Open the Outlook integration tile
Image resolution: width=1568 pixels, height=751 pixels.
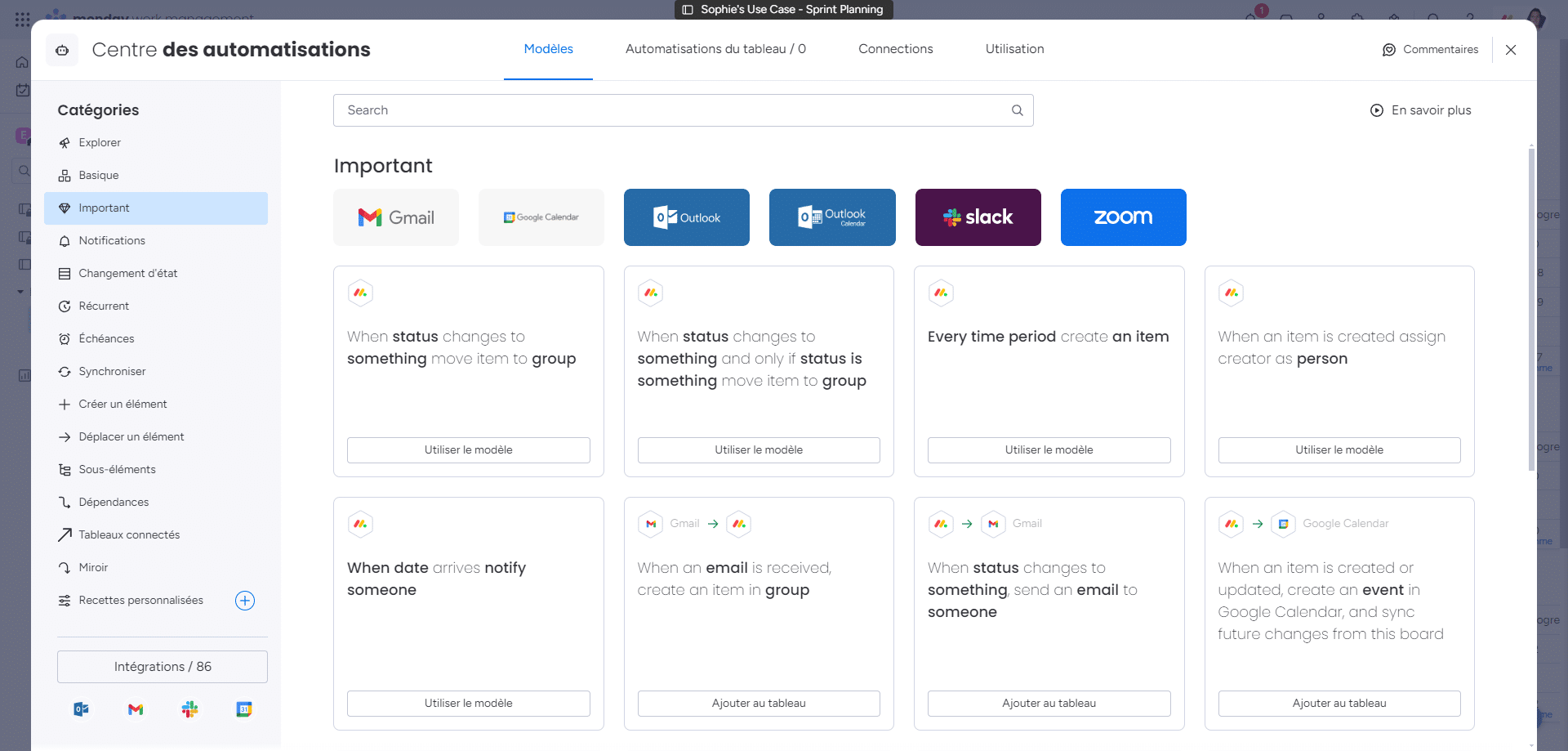coord(687,217)
